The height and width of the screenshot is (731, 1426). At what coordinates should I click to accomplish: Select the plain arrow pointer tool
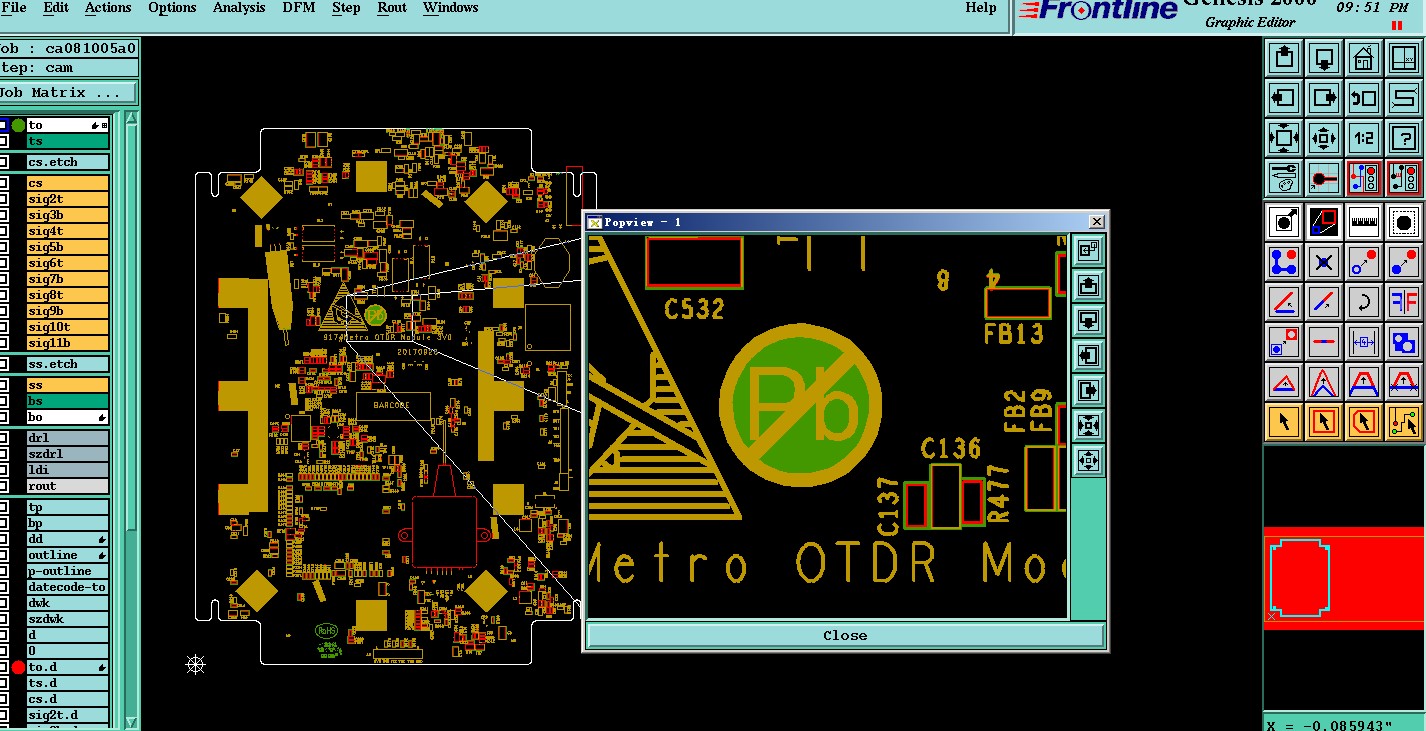1284,422
